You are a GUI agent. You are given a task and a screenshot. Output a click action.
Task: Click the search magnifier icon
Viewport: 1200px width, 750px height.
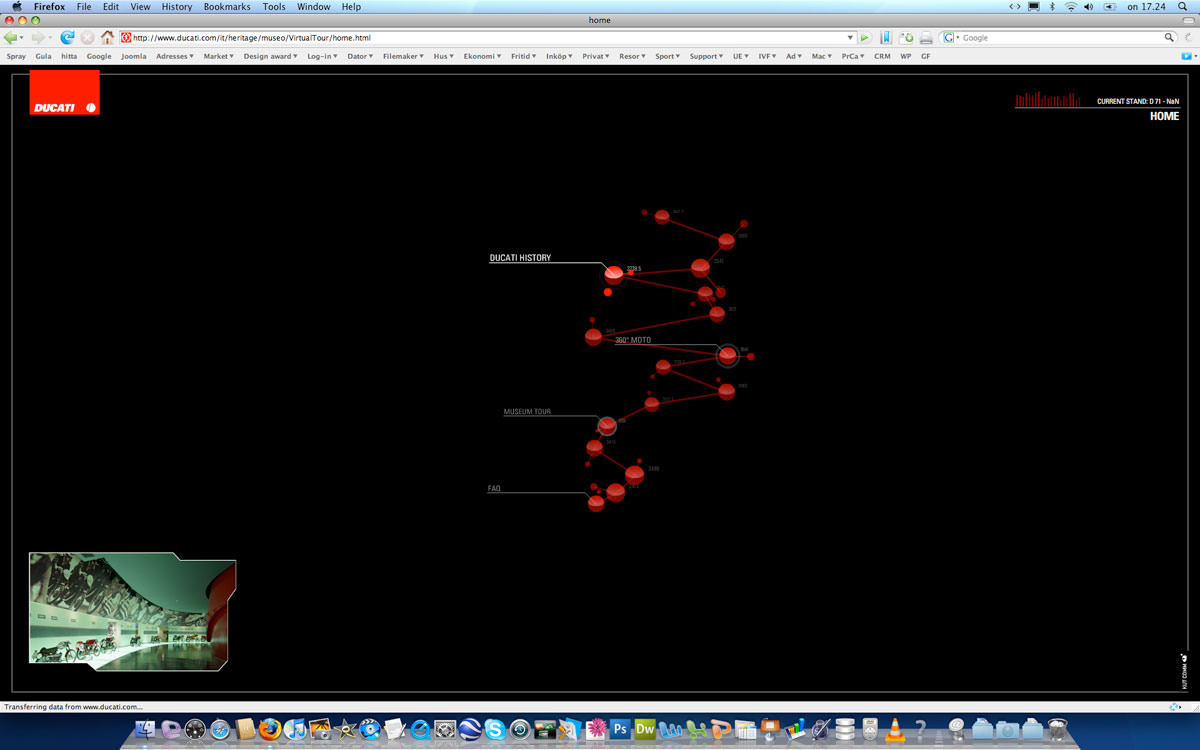point(1169,38)
